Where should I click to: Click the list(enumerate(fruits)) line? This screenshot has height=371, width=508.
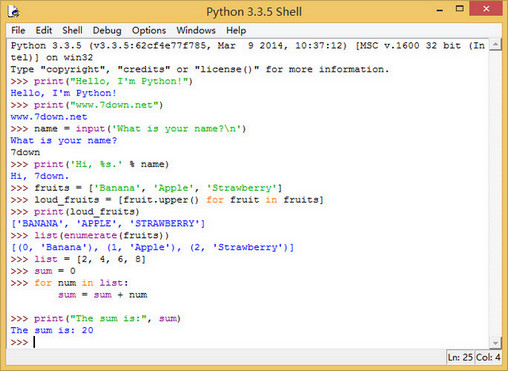click(90, 235)
